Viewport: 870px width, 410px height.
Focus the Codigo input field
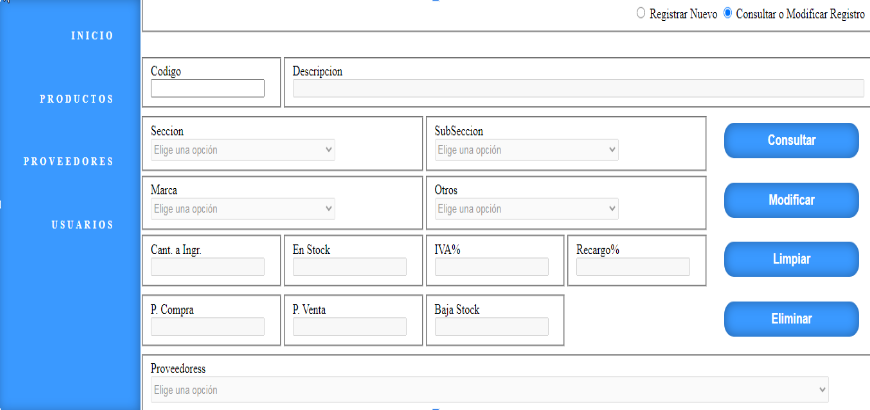pos(208,89)
